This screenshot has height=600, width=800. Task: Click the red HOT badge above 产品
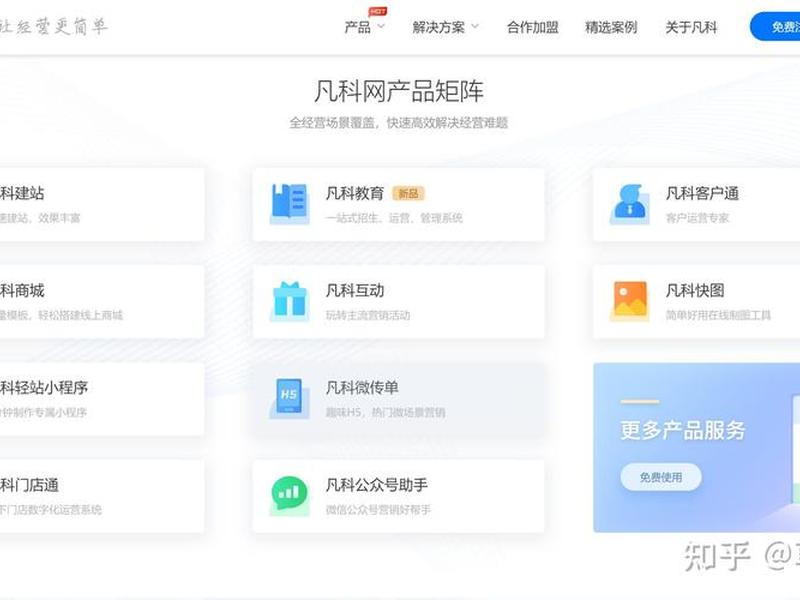378,11
